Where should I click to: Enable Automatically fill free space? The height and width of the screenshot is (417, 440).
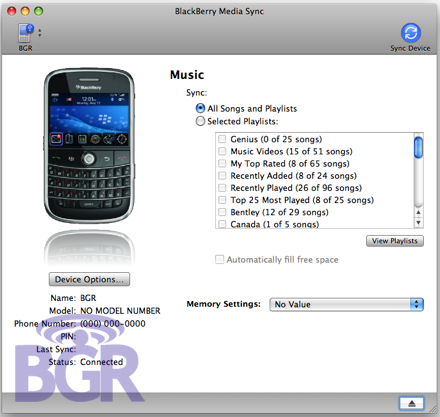(219, 259)
